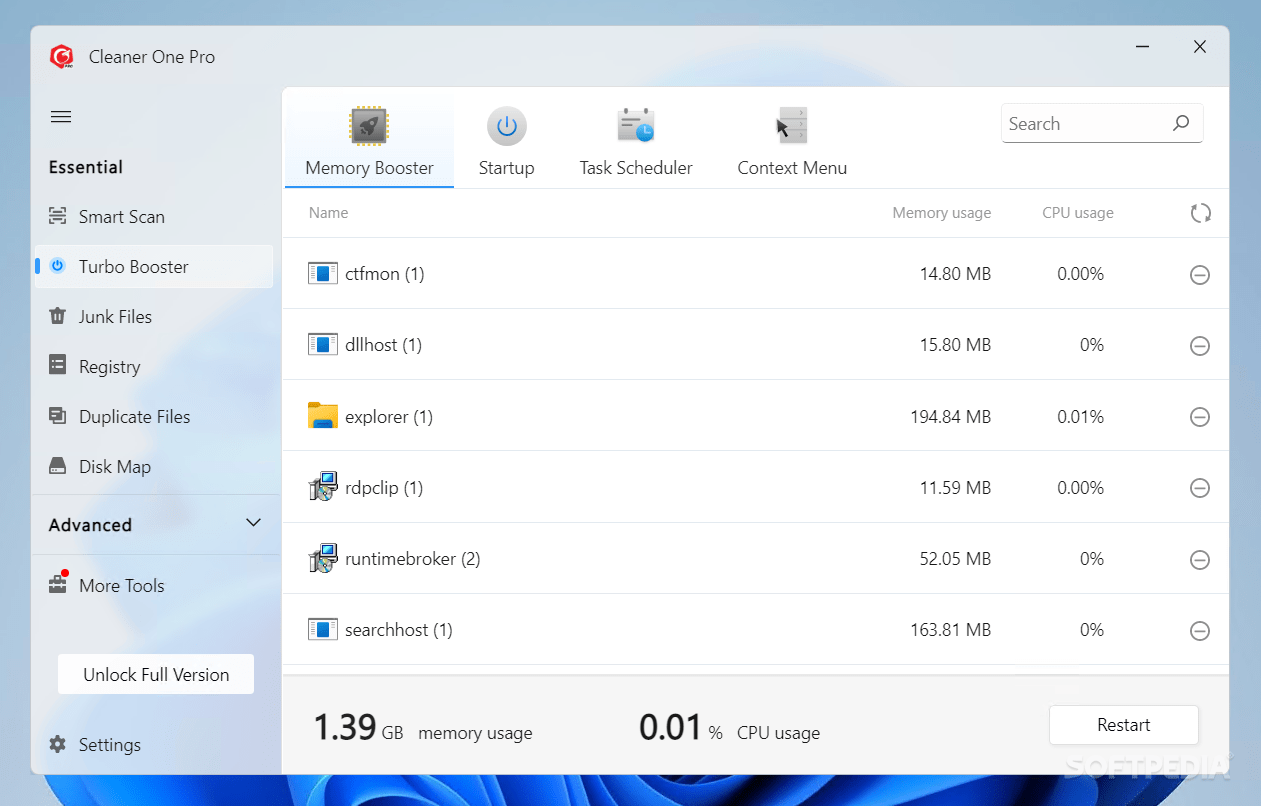Click the 163.81 MB memory value
This screenshot has height=806, width=1261.
(951, 630)
